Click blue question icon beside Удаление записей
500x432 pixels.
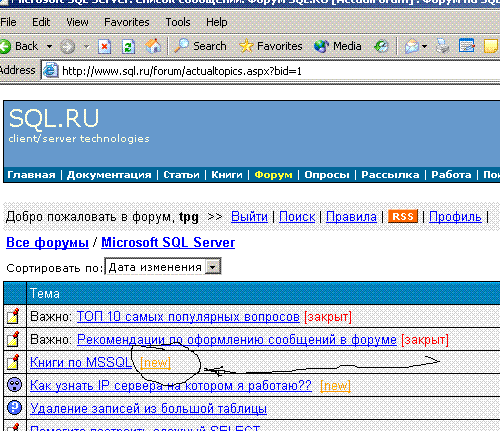point(14,408)
